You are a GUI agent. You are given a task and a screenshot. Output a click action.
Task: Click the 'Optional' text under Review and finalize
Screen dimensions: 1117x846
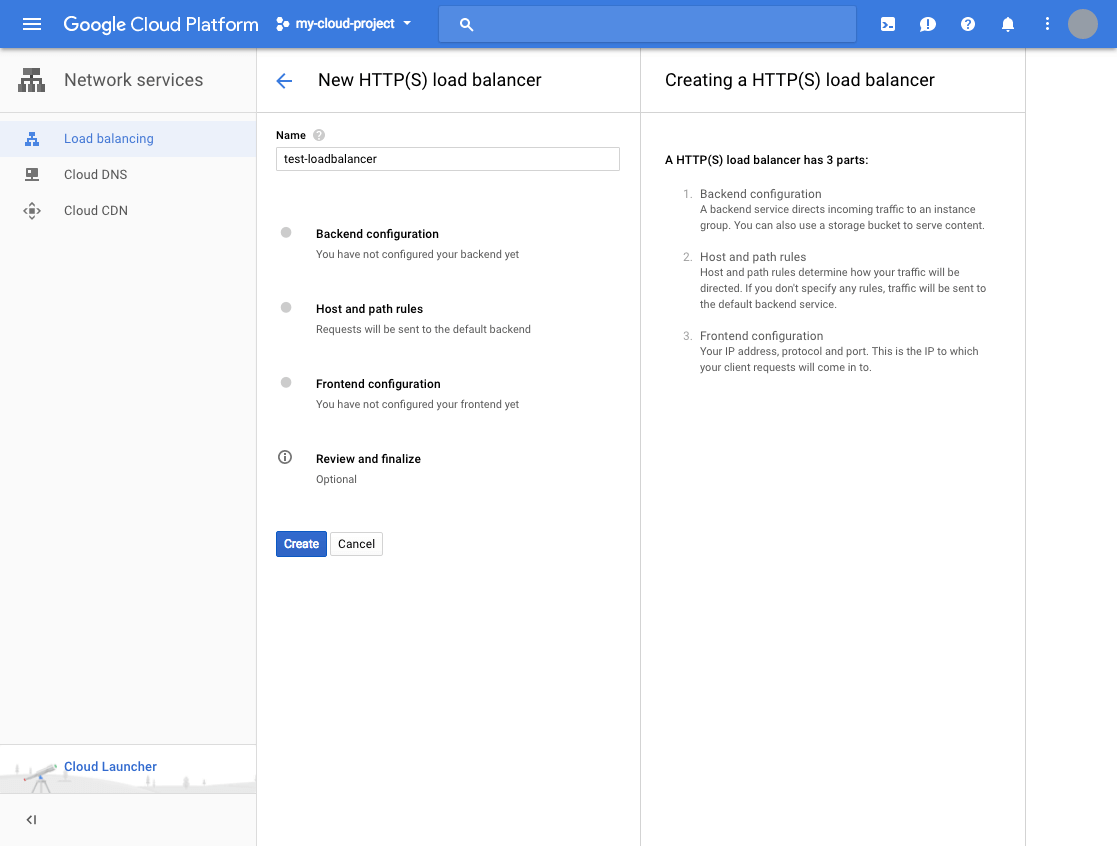pos(336,479)
